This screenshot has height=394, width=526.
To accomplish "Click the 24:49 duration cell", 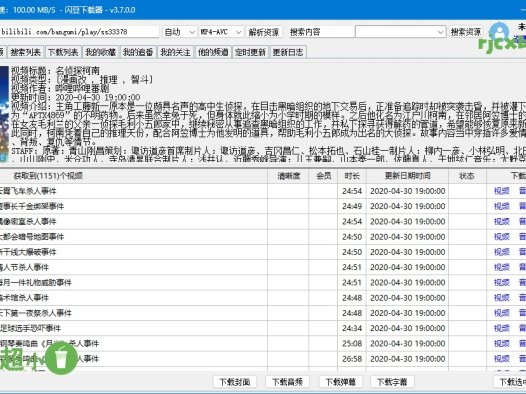I will 352,206.
